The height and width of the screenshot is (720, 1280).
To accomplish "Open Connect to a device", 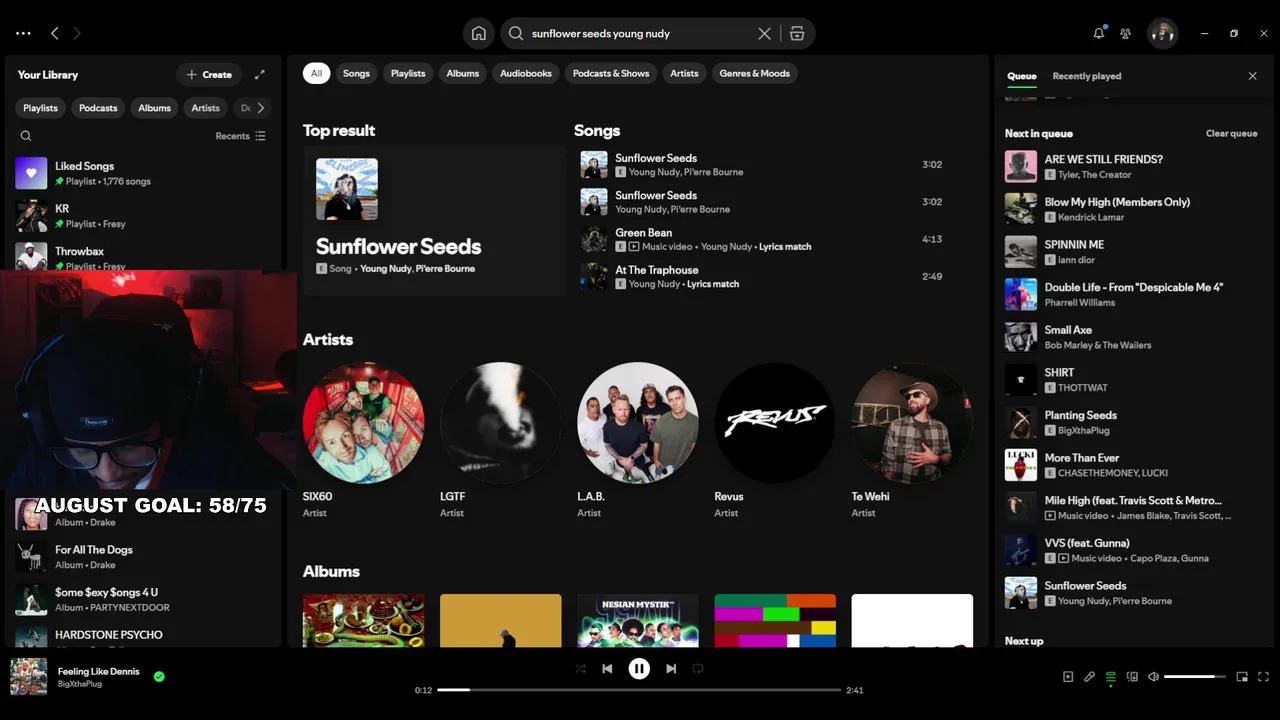I will tap(1132, 677).
